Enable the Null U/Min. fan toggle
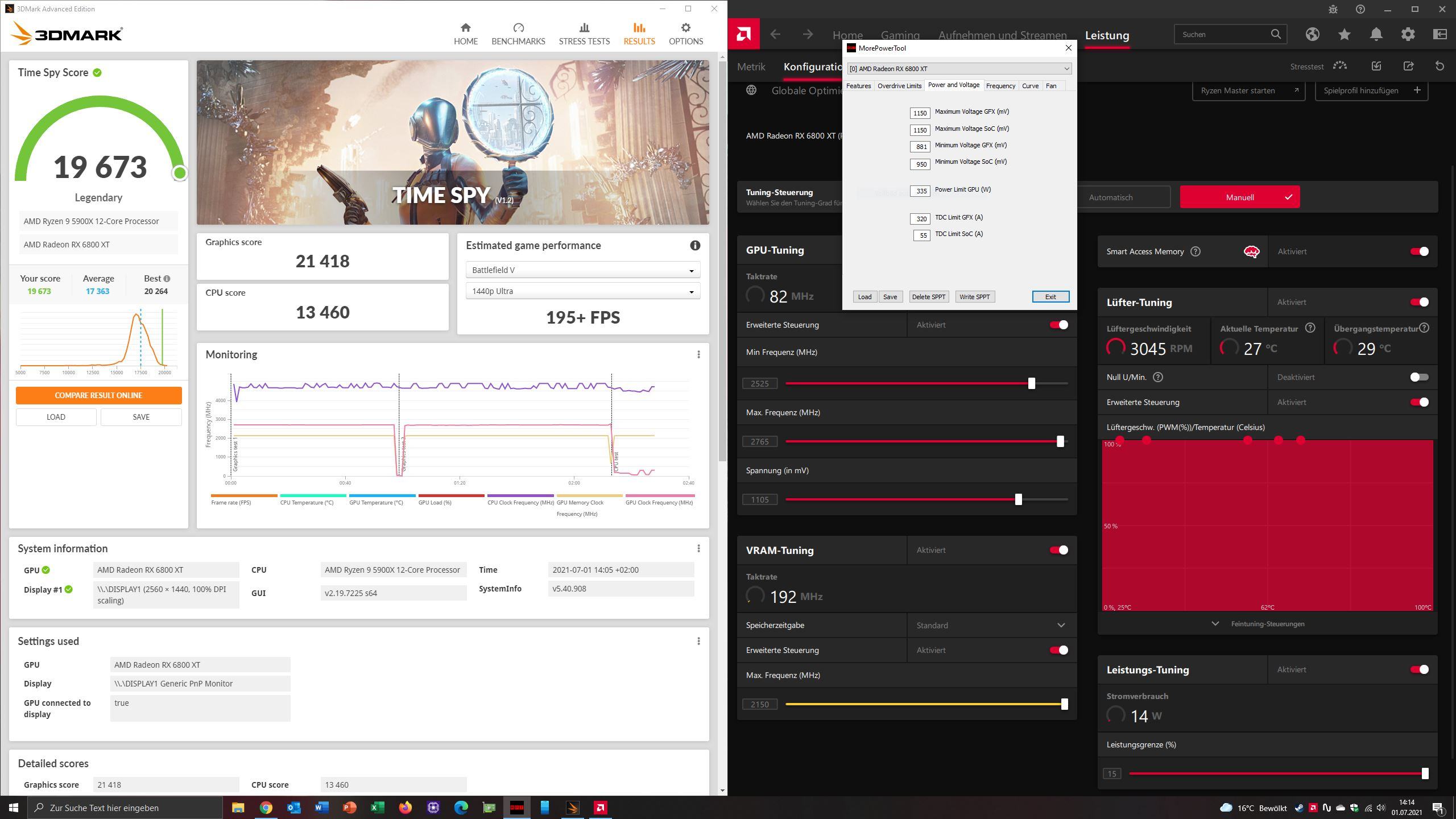Screen dimensions: 1456x819 pyautogui.click(x=1419, y=377)
